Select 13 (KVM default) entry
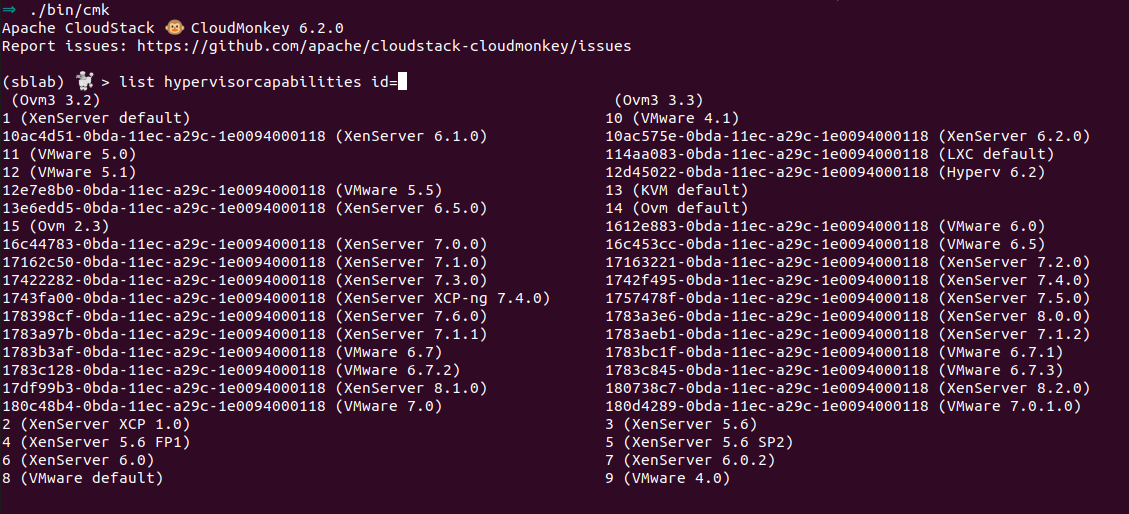Screen dimensions: 1129x514 [x=677, y=190]
